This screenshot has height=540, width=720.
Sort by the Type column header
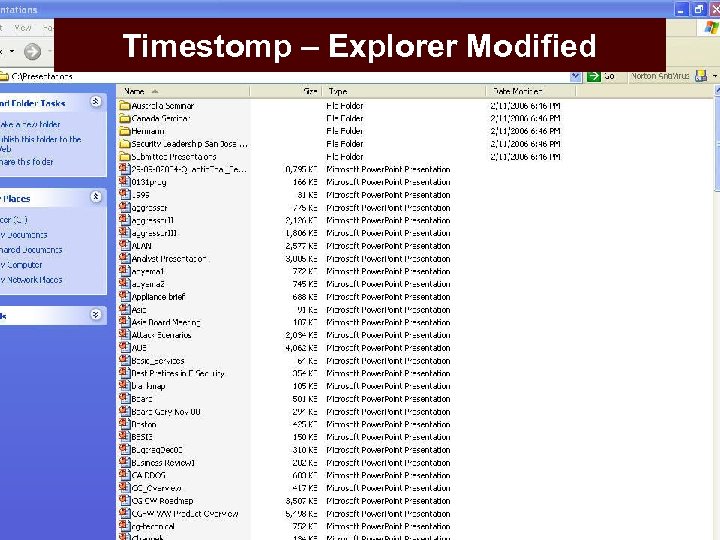404,91
